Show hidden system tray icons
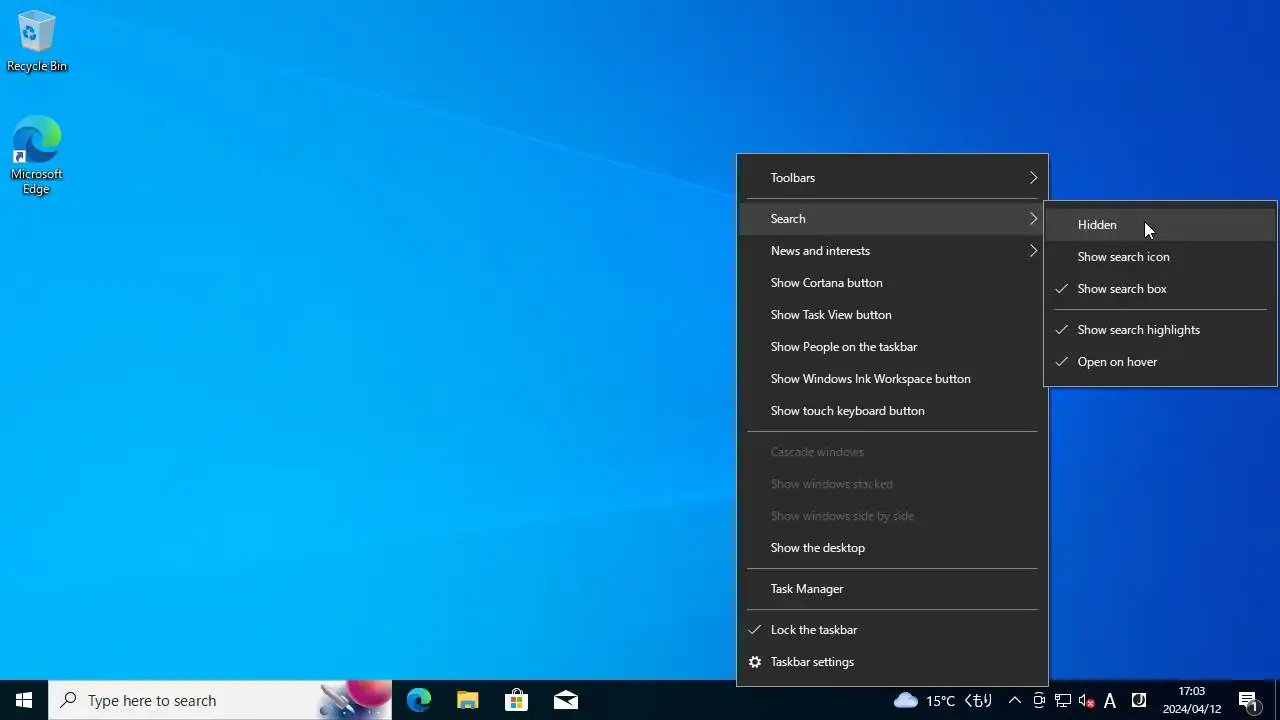The width and height of the screenshot is (1280, 720). [x=1014, y=700]
